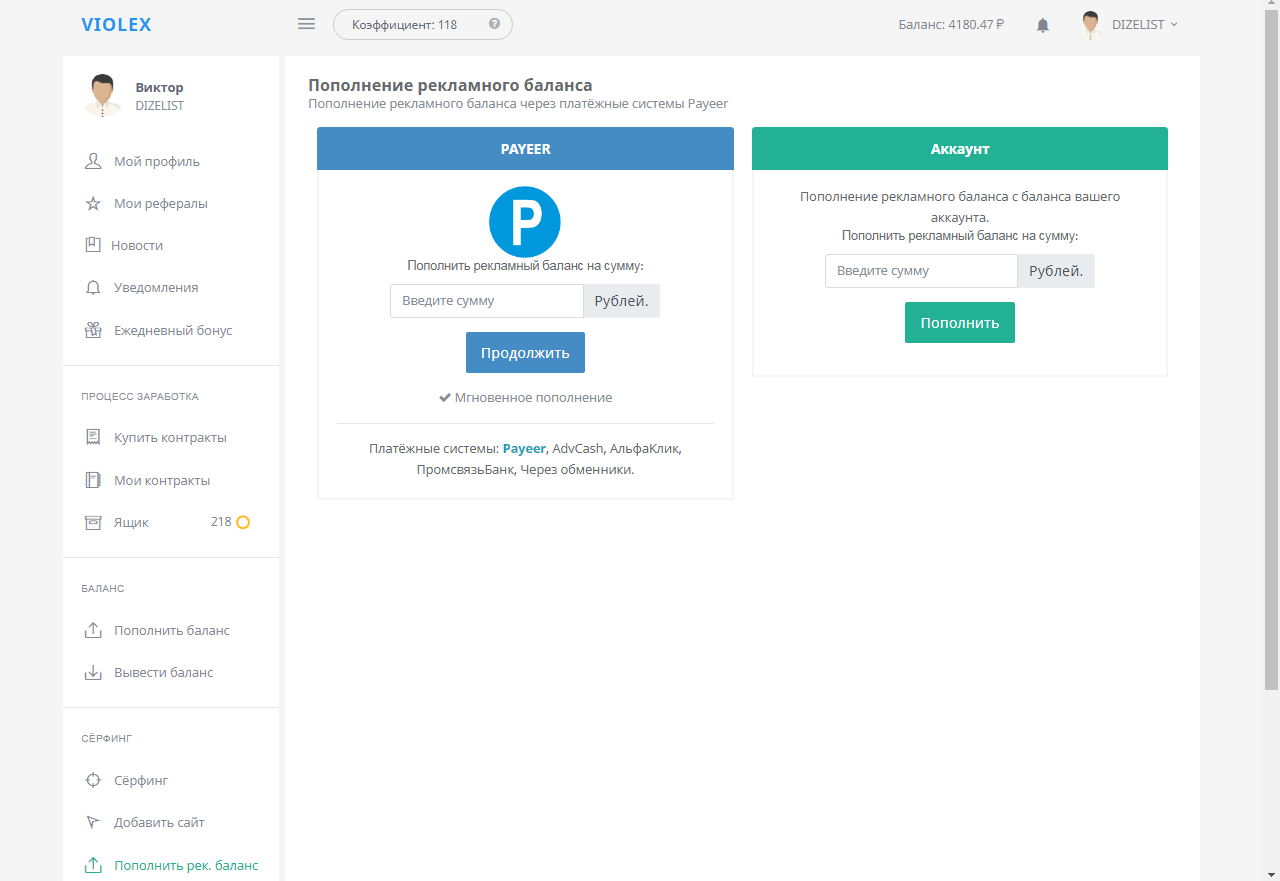The height and width of the screenshot is (881, 1280).
Task: Click the Мой профиль person icon
Action: (x=93, y=161)
